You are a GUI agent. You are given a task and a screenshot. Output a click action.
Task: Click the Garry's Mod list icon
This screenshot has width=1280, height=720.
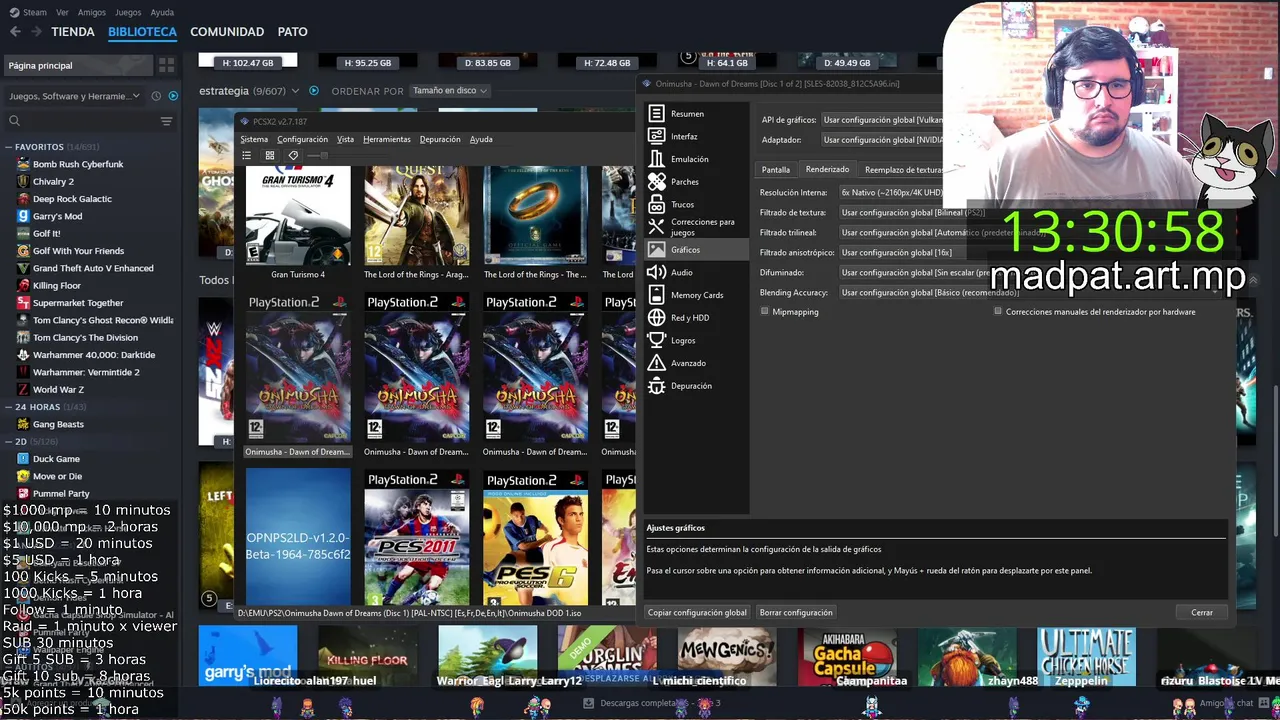coord(23,216)
